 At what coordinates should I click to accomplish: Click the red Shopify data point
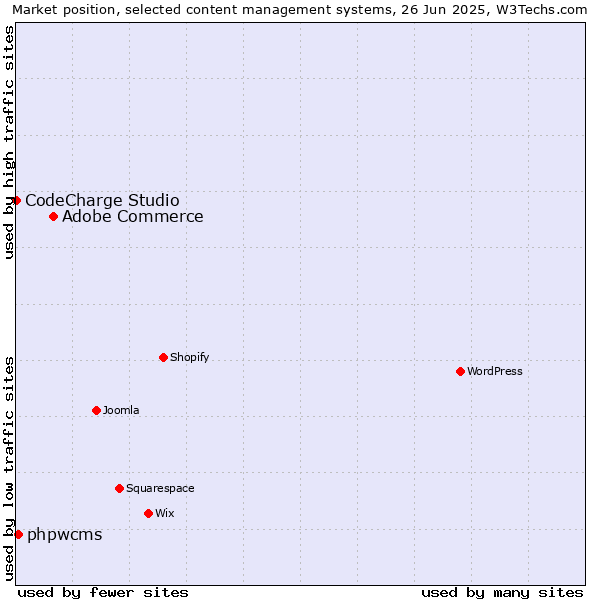(163, 357)
